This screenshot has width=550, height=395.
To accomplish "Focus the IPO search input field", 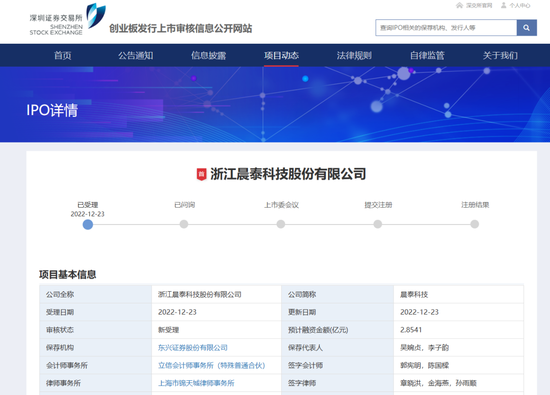I will [x=446, y=28].
